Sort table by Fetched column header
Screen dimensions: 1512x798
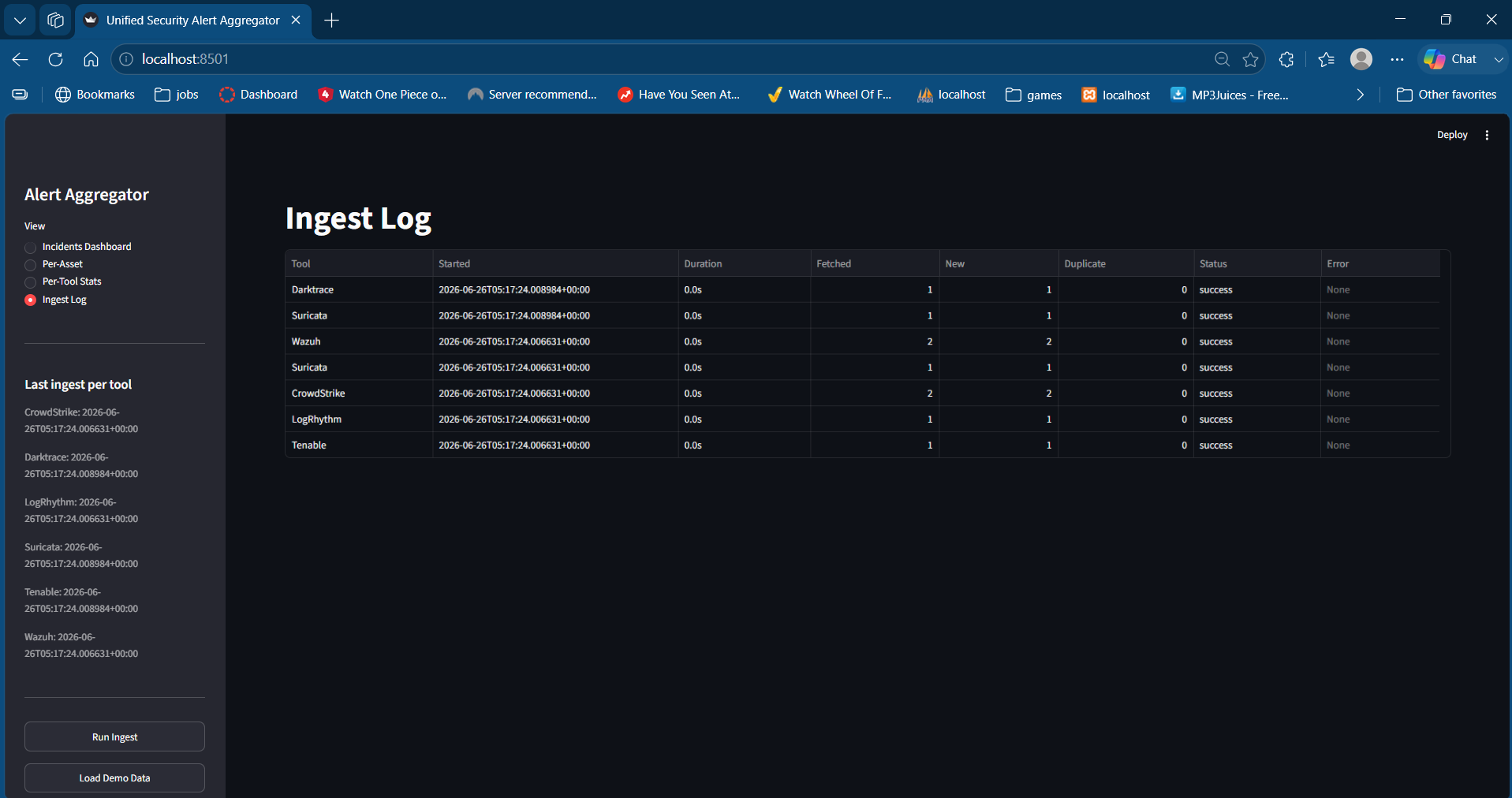[875, 263]
